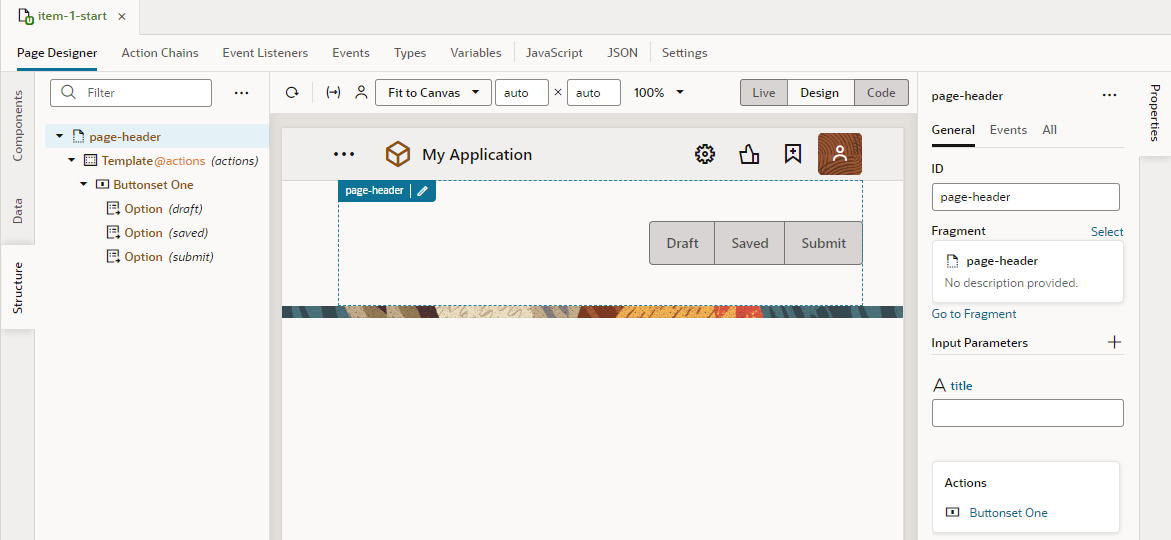Screen dimensions: 1171x540
Task: Collapse the Buttonset One node
Action: 84,184
